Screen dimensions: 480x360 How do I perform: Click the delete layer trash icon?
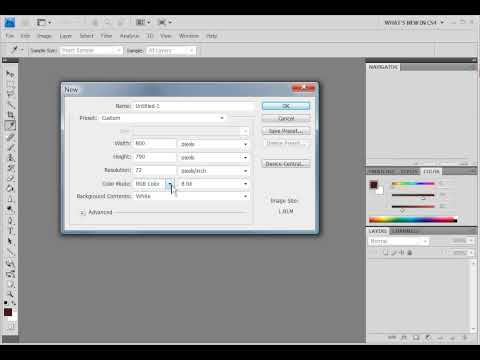click(464, 338)
